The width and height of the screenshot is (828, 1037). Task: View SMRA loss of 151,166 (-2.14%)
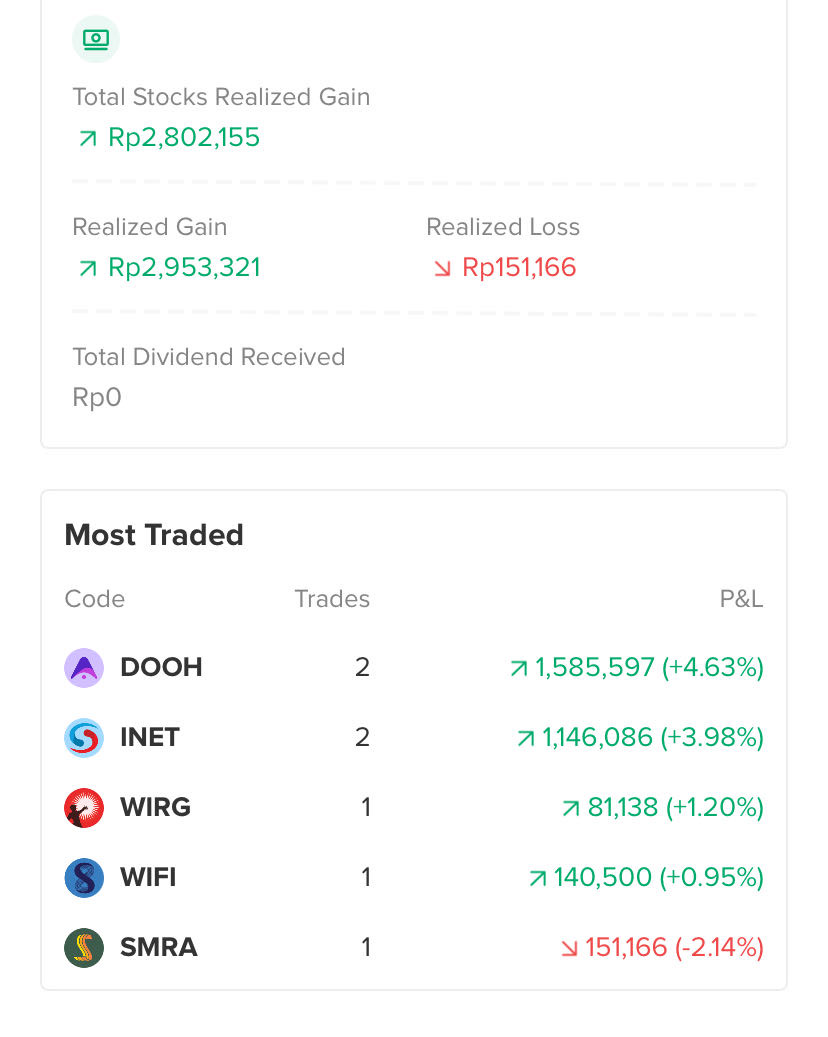click(x=662, y=948)
